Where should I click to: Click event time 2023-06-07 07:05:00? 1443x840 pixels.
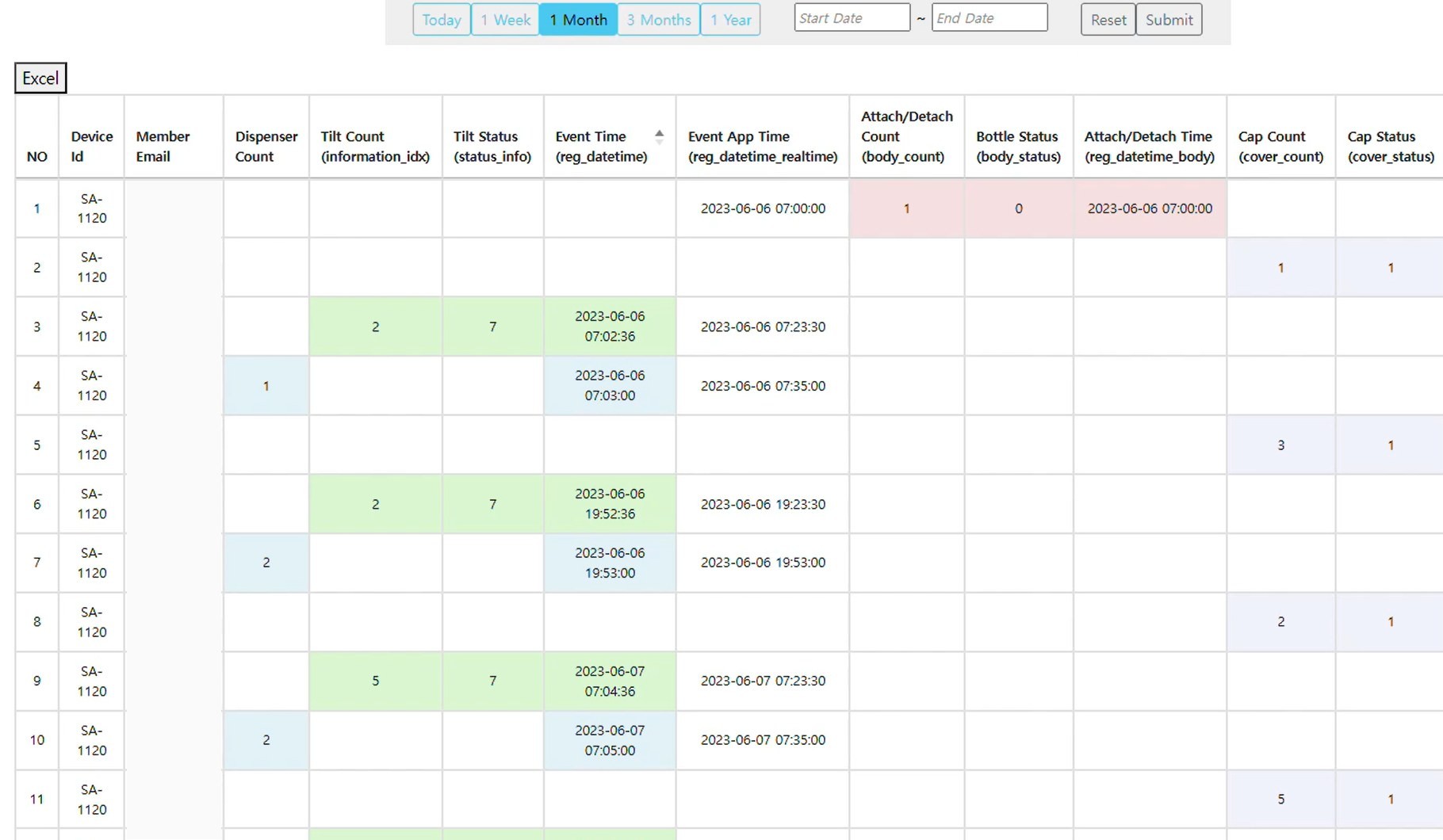tap(610, 740)
